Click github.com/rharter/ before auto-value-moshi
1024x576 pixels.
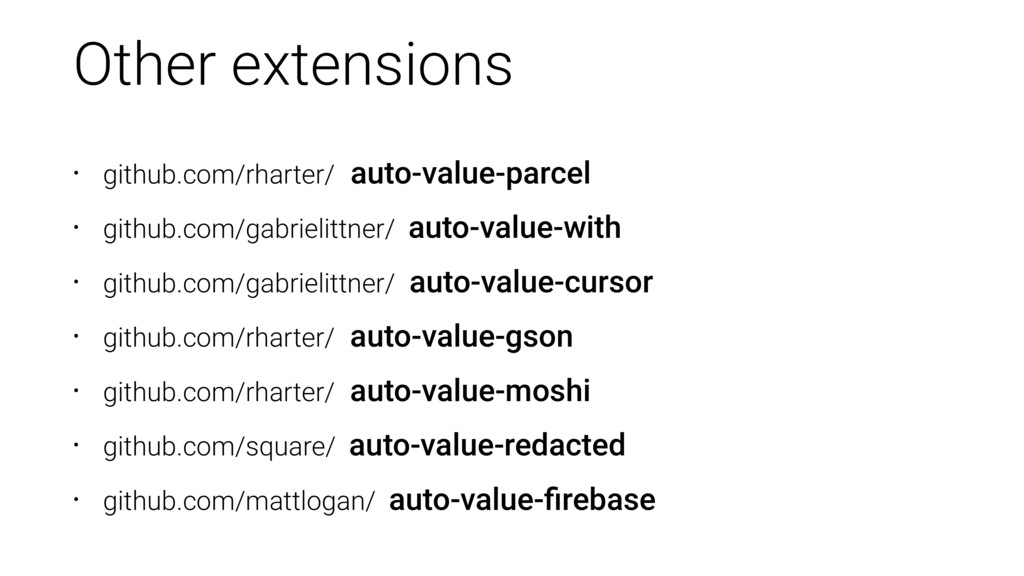click(218, 392)
